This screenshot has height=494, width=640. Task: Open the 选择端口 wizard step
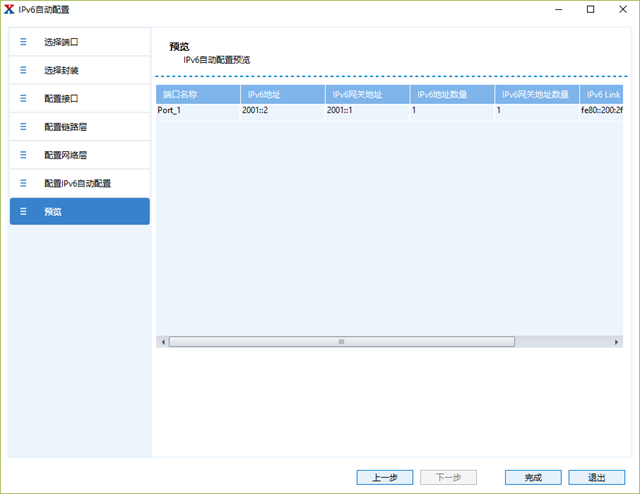pyautogui.click(x=80, y=42)
